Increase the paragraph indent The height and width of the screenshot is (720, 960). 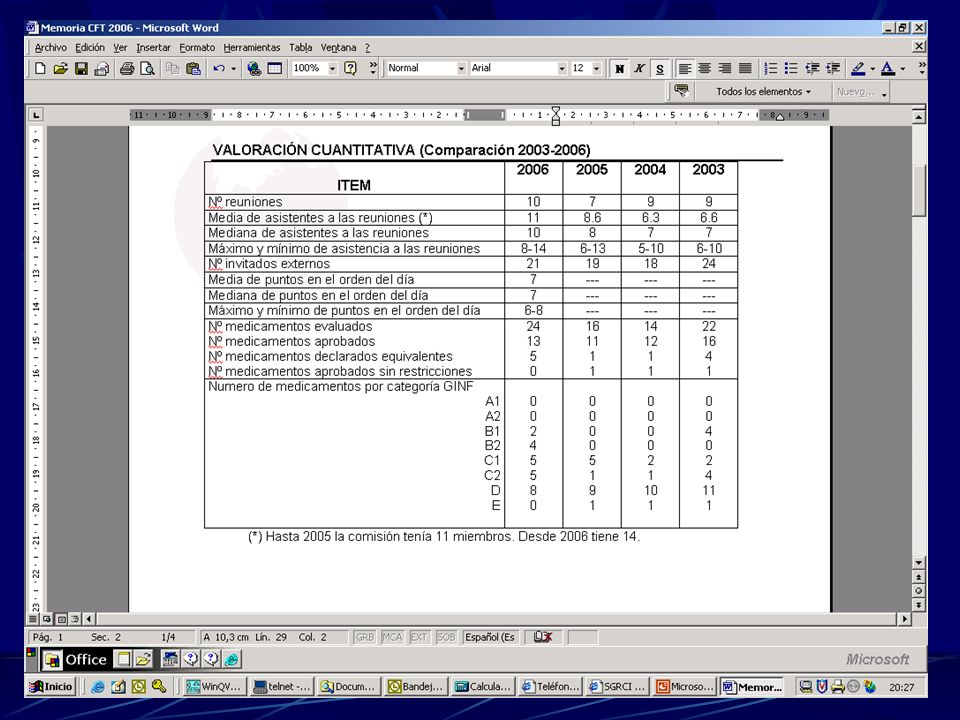point(832,69)
